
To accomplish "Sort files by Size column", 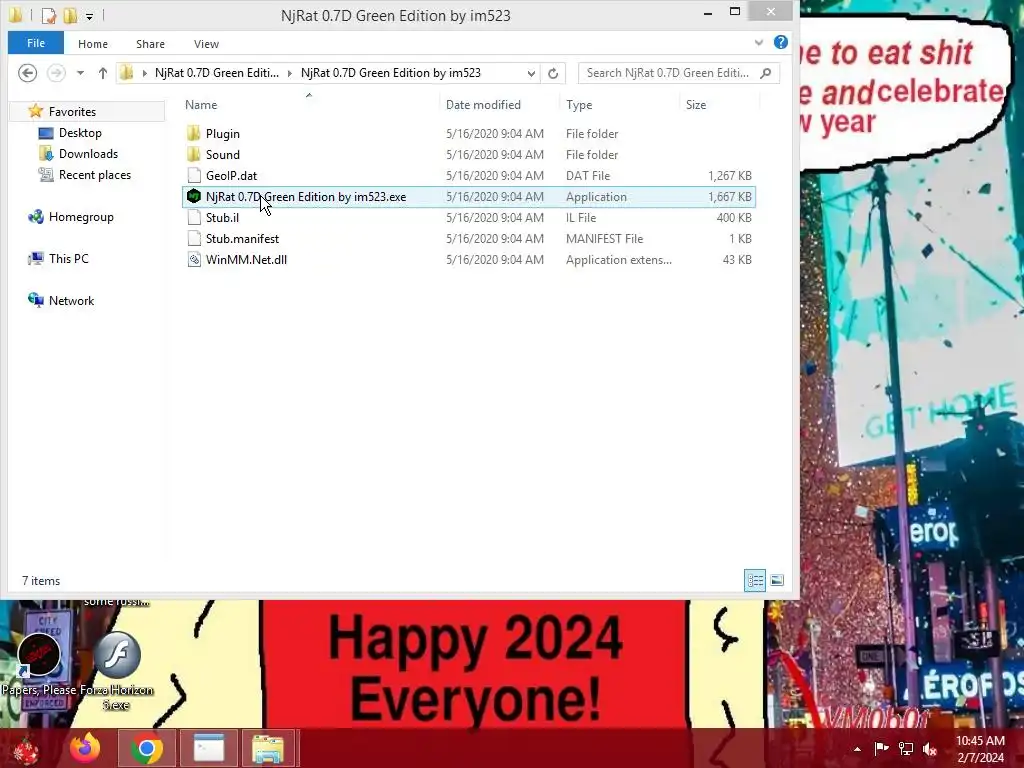I will 696,104.
